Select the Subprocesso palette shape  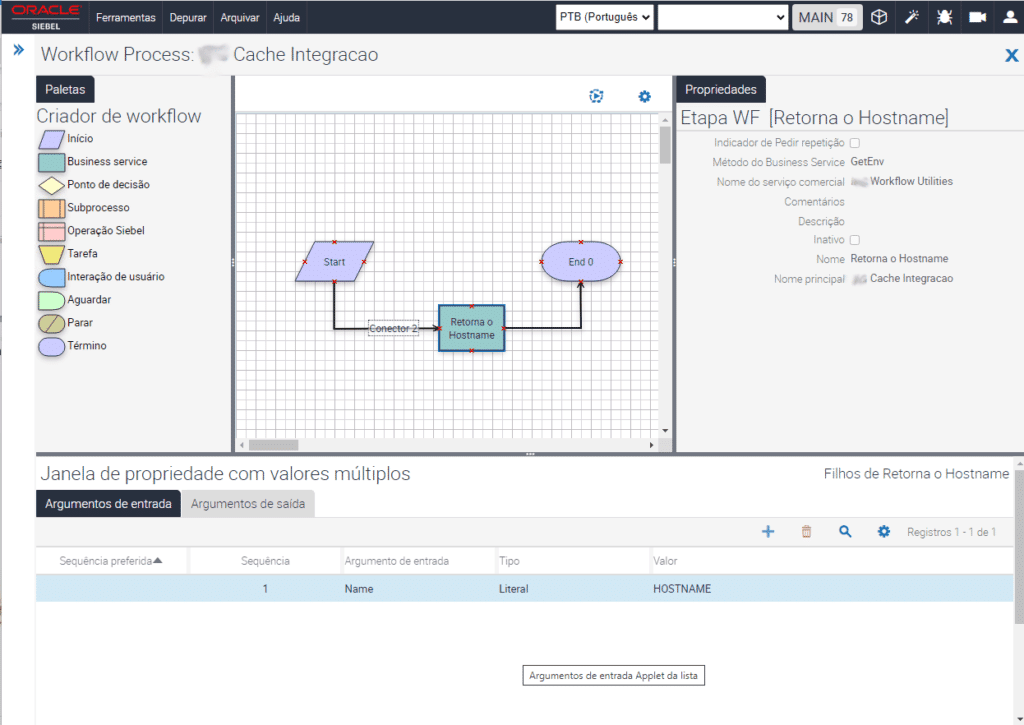[51, 208]
